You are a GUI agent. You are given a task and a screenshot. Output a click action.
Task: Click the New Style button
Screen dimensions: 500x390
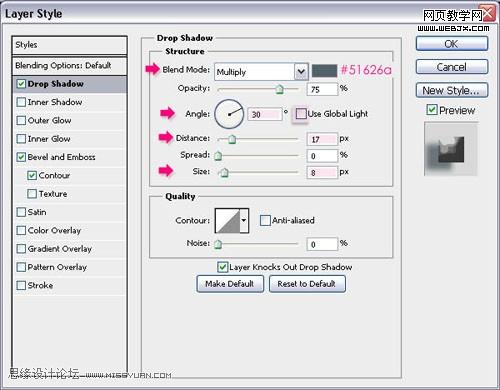click(452, 90)
